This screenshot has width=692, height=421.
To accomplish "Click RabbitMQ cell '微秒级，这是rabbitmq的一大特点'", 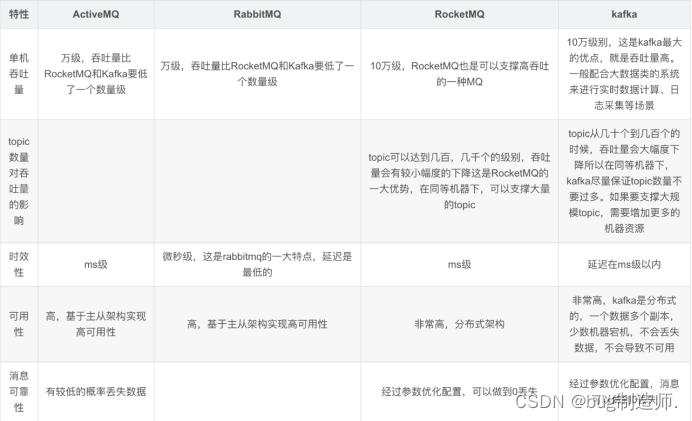I will coord(257,264).
